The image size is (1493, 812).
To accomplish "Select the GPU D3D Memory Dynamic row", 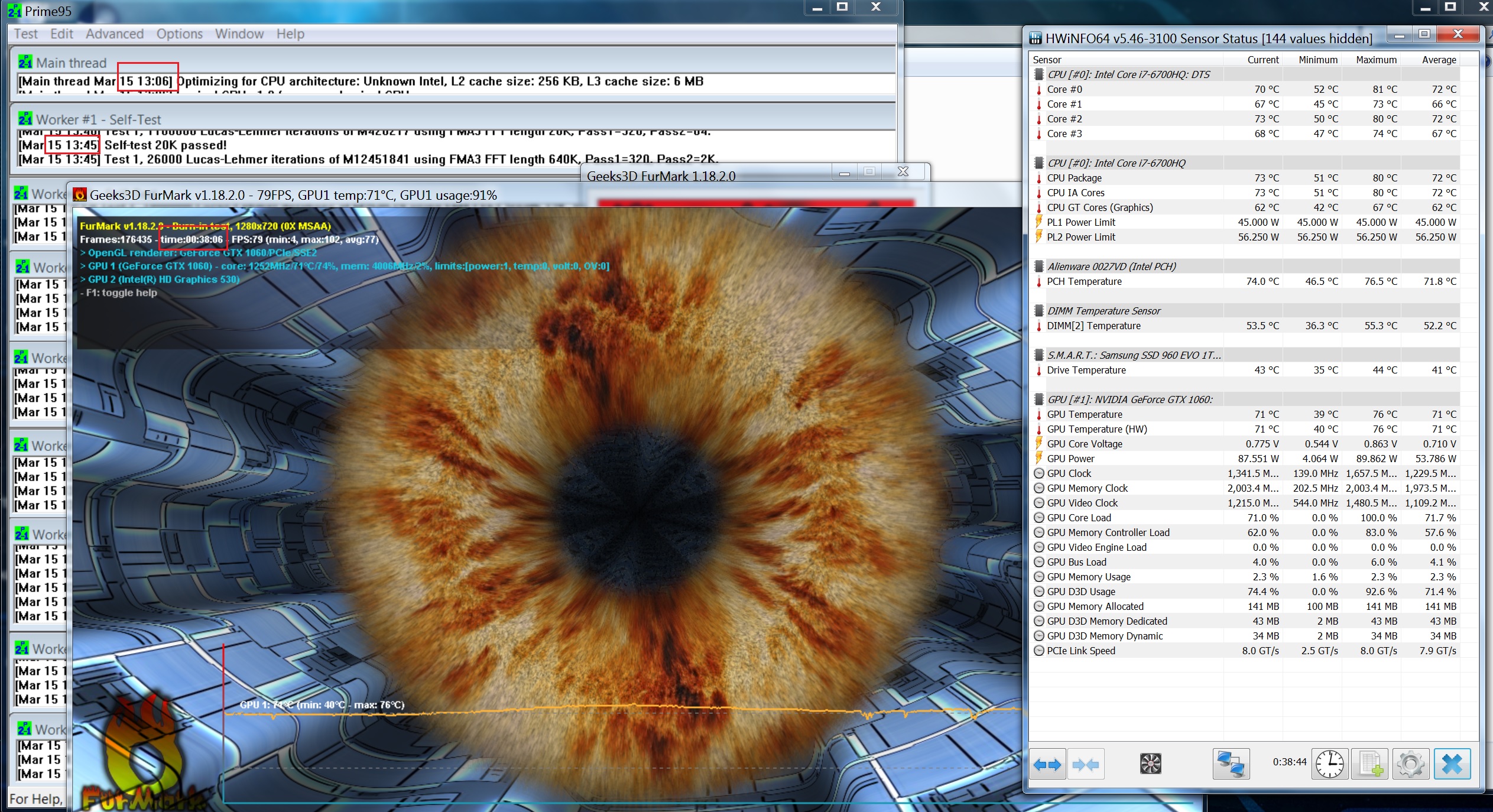I will (x=1245, y=636).
